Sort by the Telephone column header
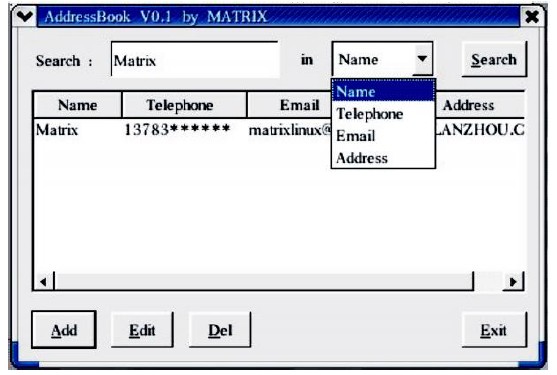 point(184,105)
